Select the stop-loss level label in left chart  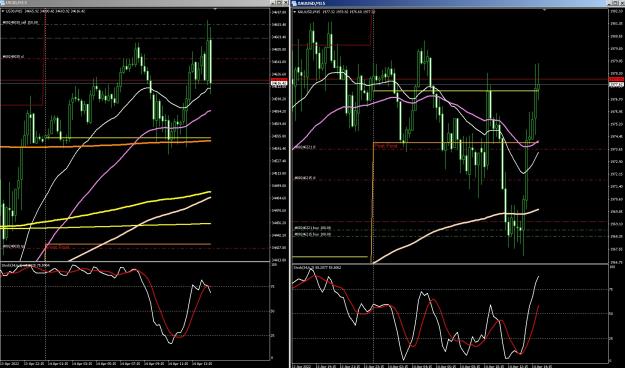14,57
